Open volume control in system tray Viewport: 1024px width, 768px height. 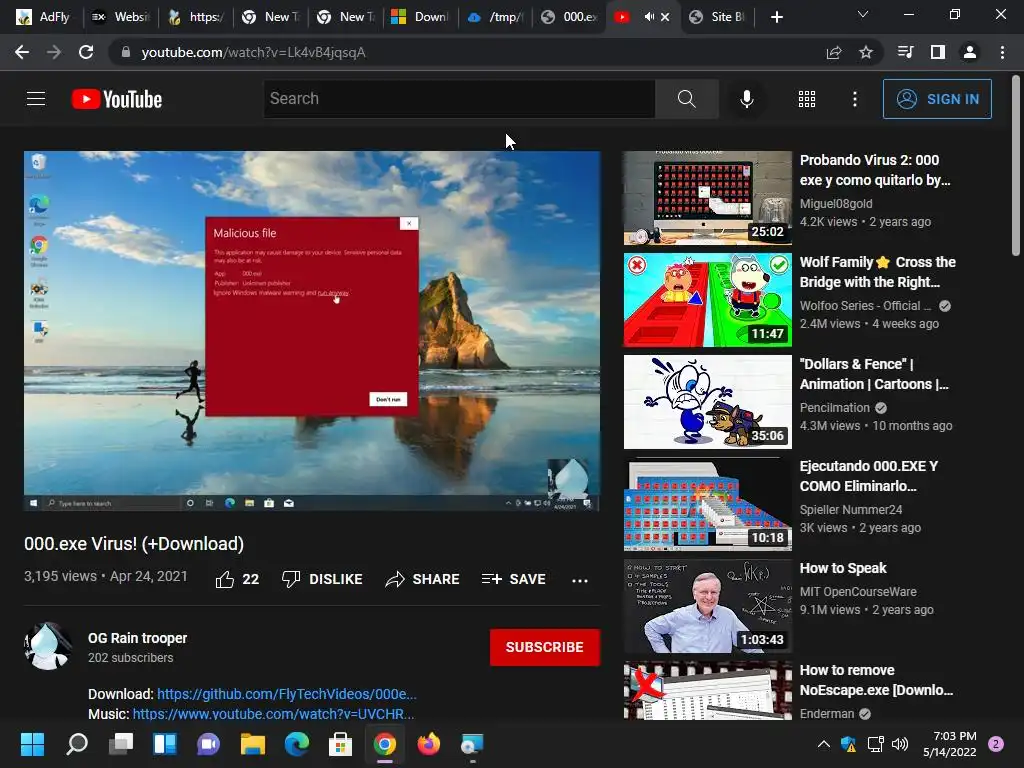pos(900,744)
